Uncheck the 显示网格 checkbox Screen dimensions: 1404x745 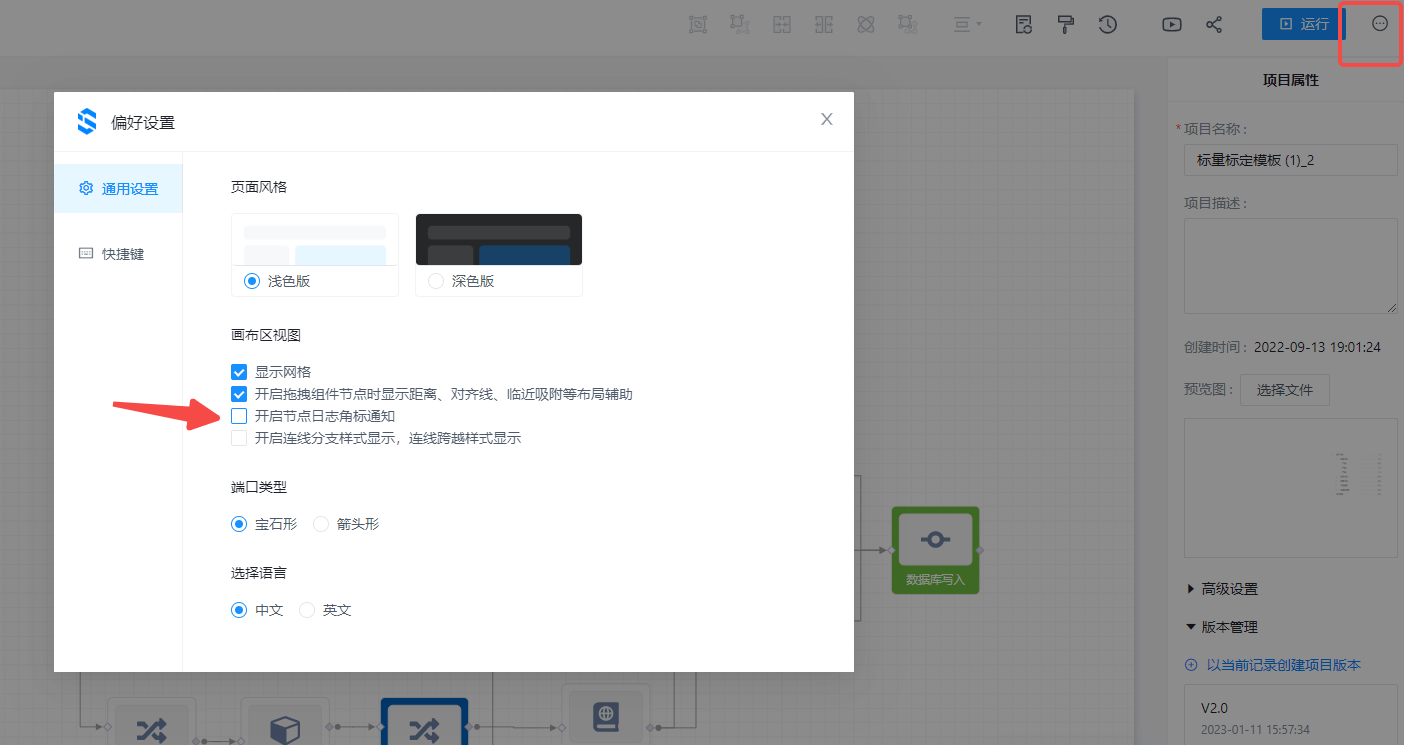(239, 372)
